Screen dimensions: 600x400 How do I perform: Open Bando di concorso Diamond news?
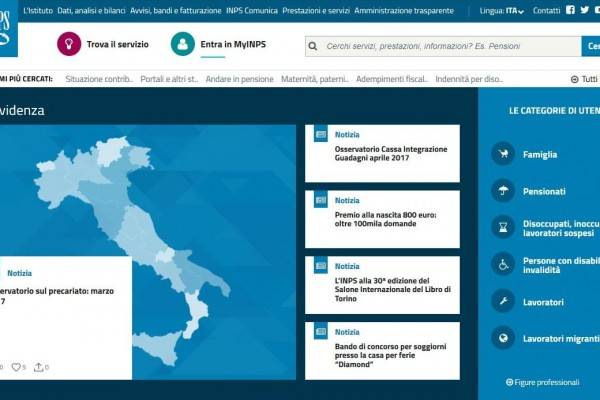[x=390, y=355]
